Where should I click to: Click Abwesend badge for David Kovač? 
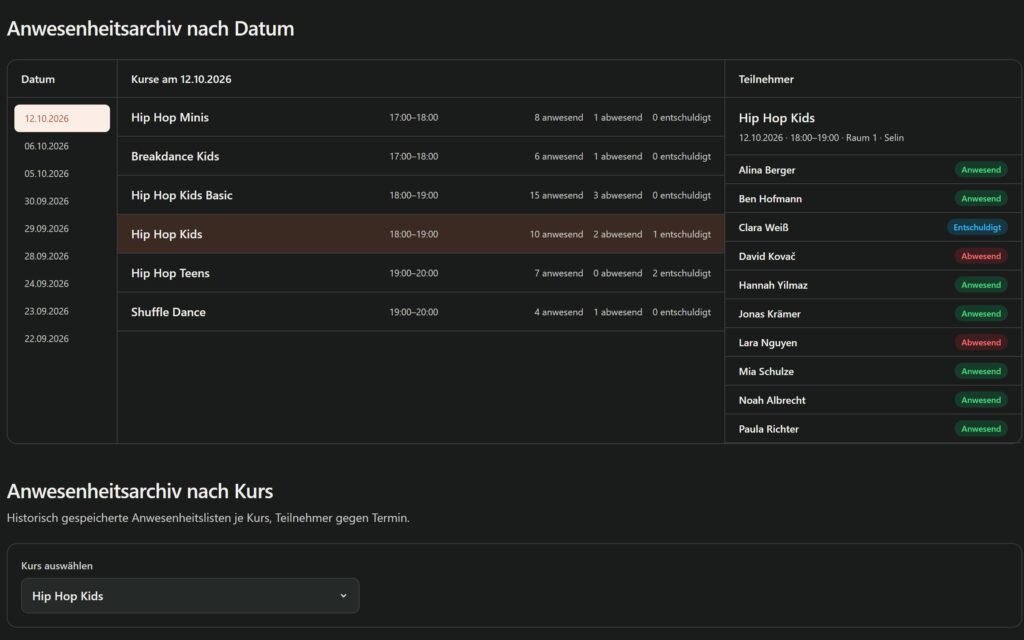coord(981,256)
